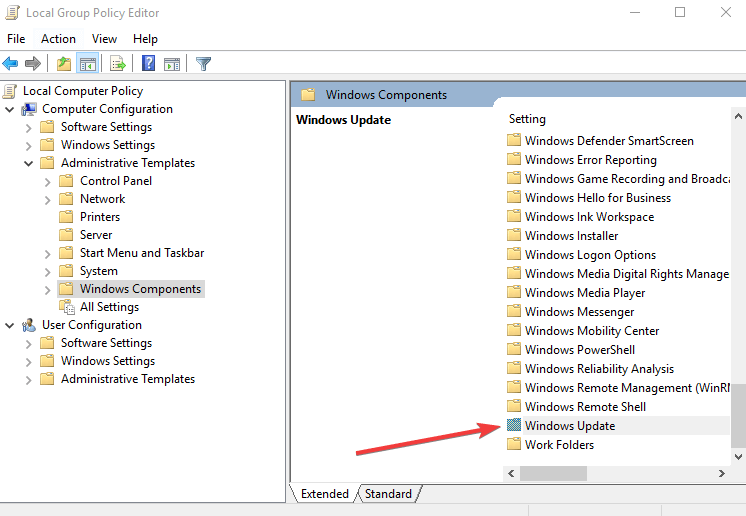This screenshot has width=746, height=516.
Task: Expand the Start Menu and Taskbar node
Action: [48, 254]
